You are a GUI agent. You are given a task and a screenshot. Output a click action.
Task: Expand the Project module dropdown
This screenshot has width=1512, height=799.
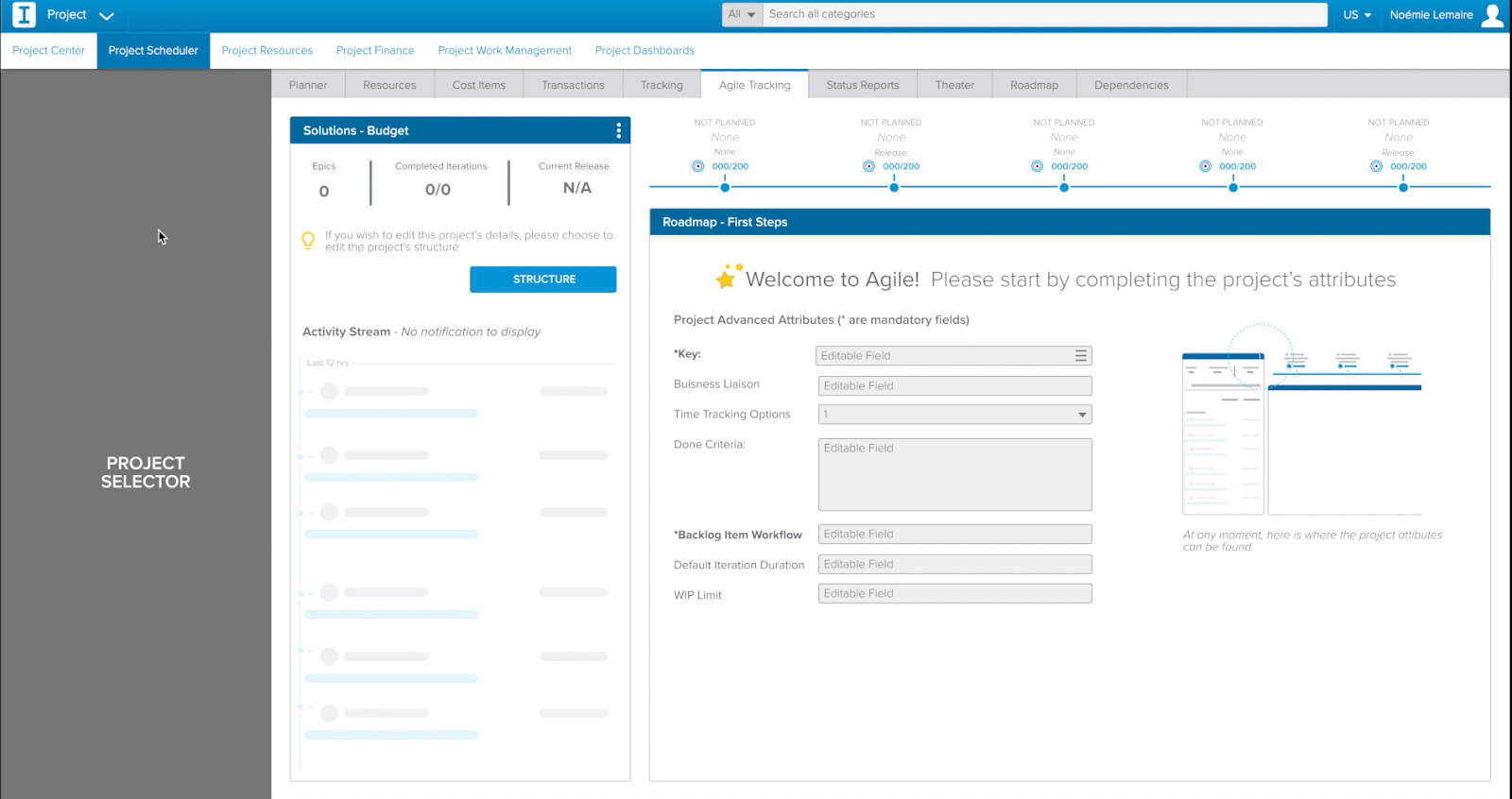click(x=106, y=16)
